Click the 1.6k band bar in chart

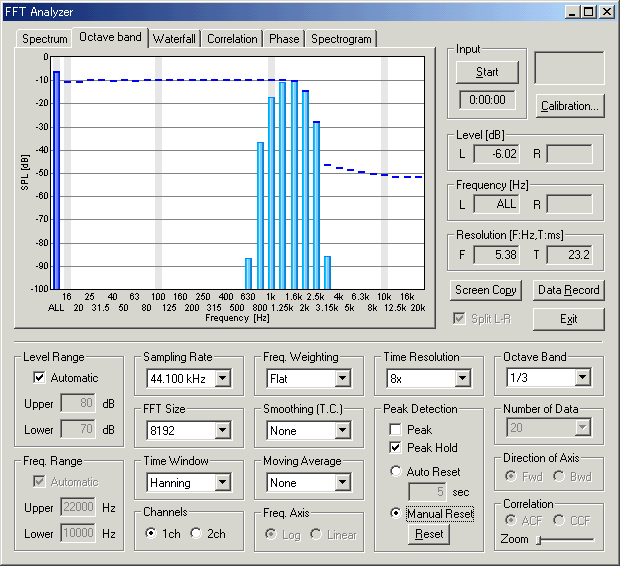[294, 185]
